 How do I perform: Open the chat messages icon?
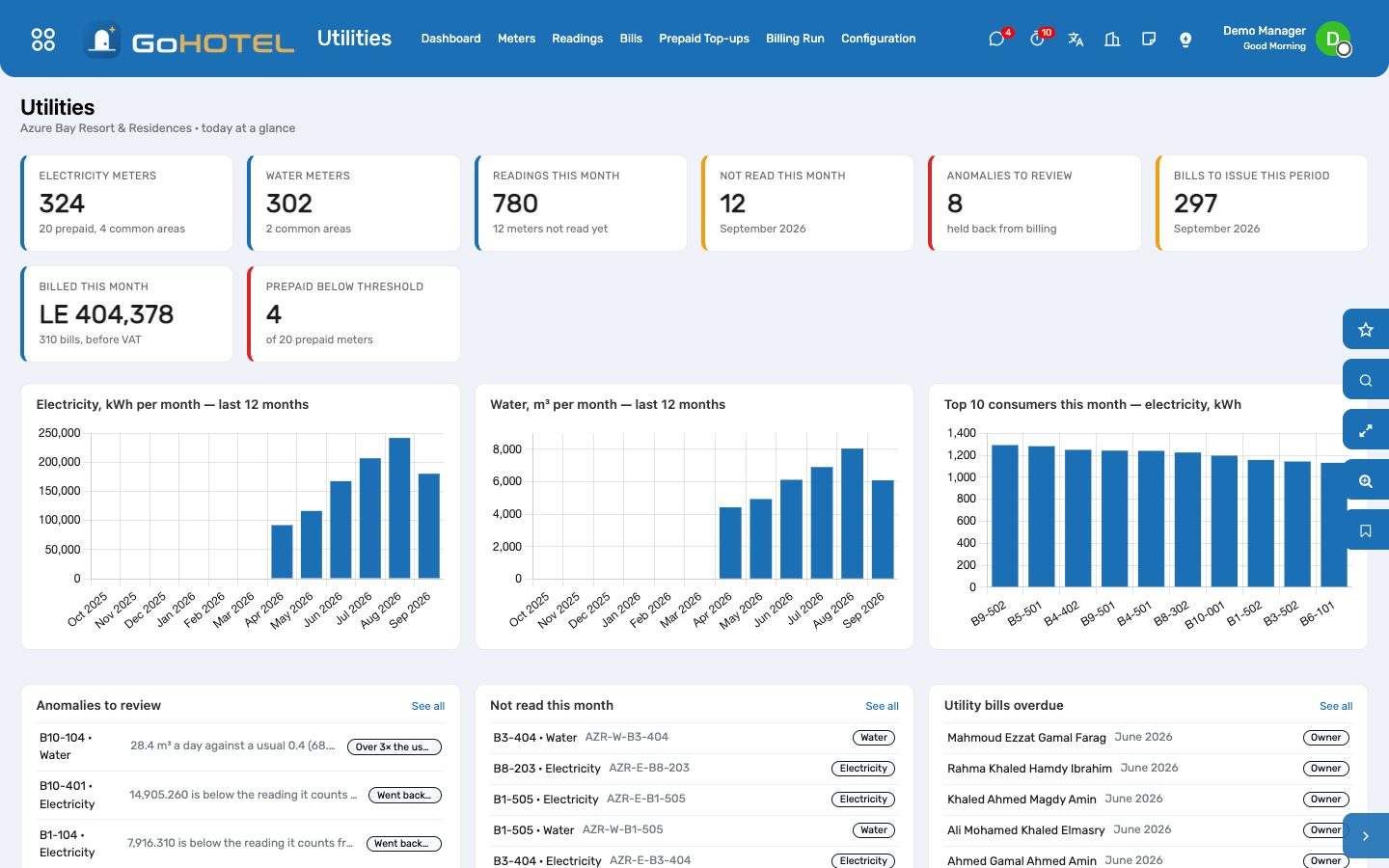click(997, 39)
